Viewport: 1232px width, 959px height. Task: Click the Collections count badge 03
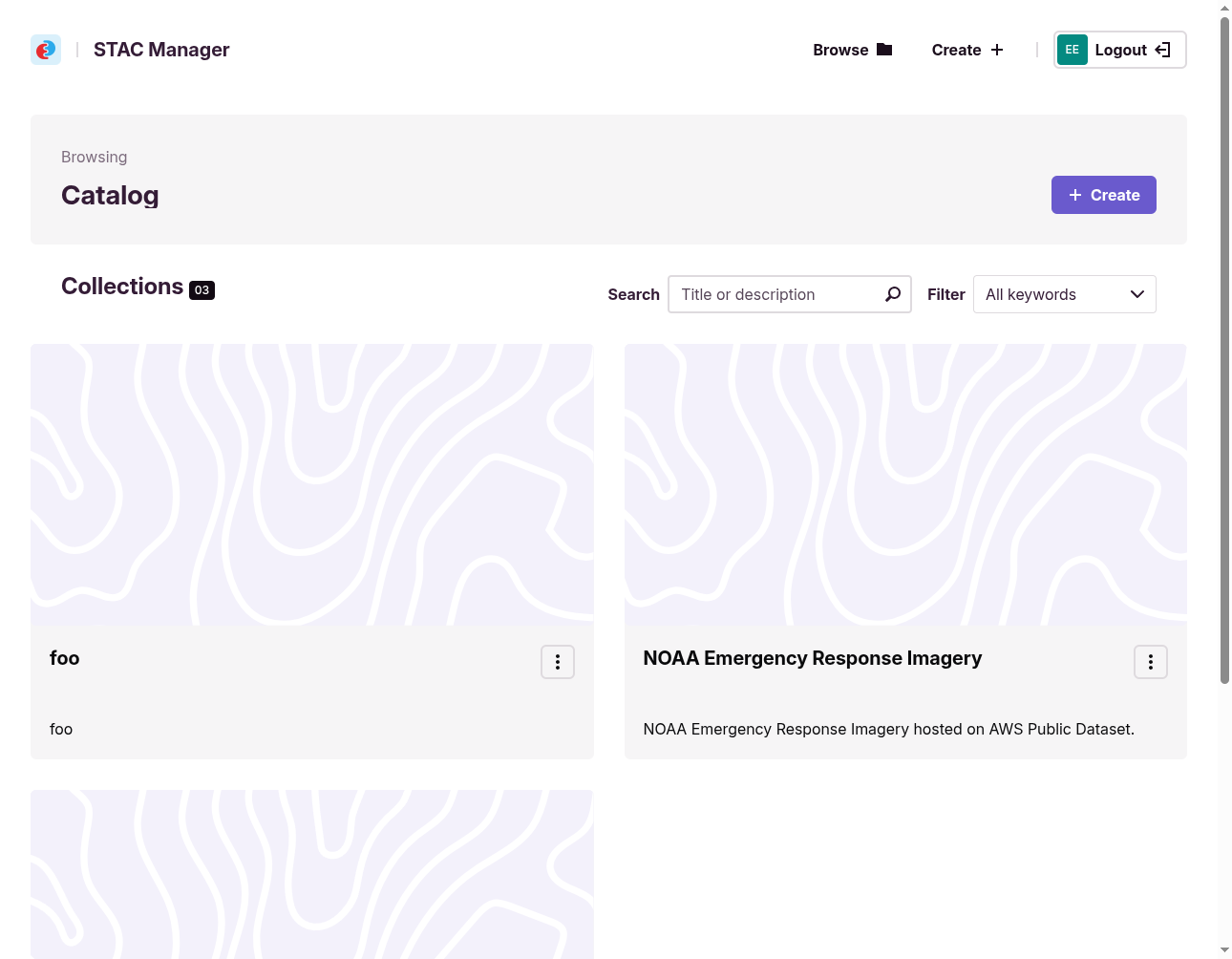(202, 290)
